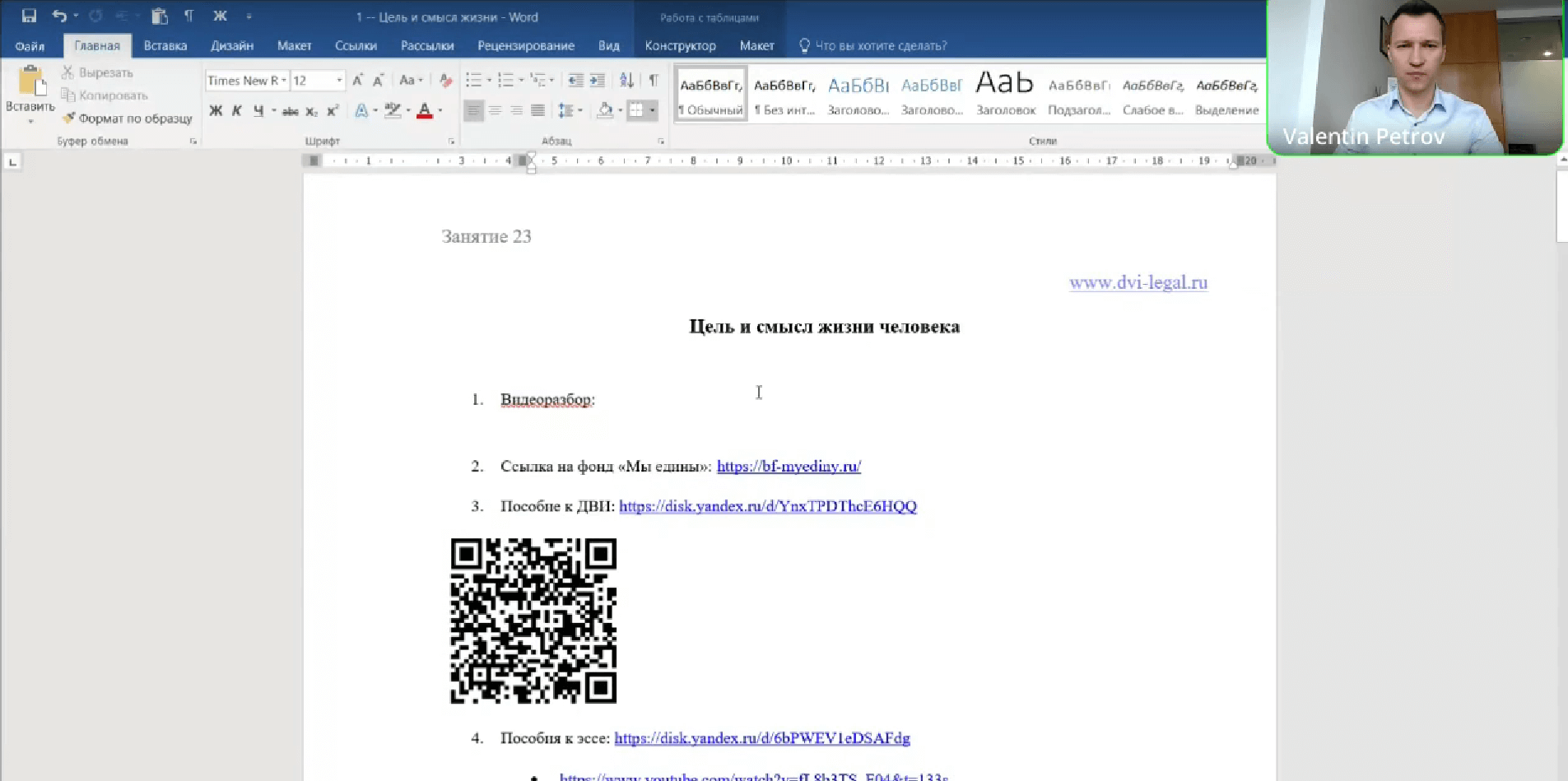Switch to the Дизайн ribbon tab
The image size is (1568, 781).
point(232,46)
